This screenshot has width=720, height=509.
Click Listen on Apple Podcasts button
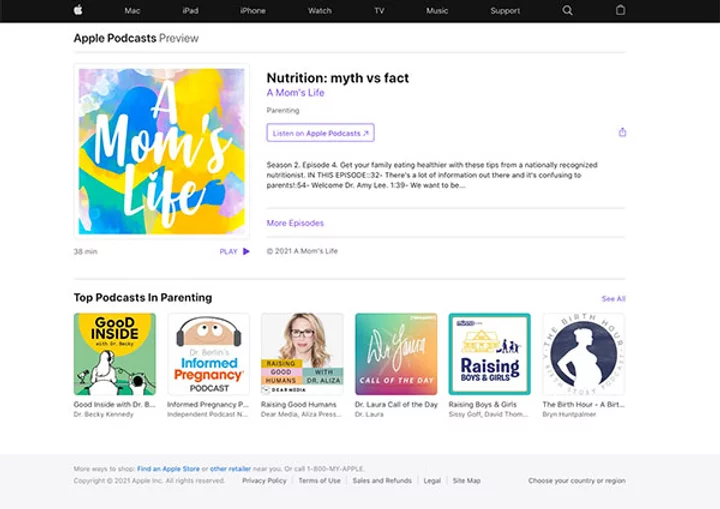(x=321, y=133)
